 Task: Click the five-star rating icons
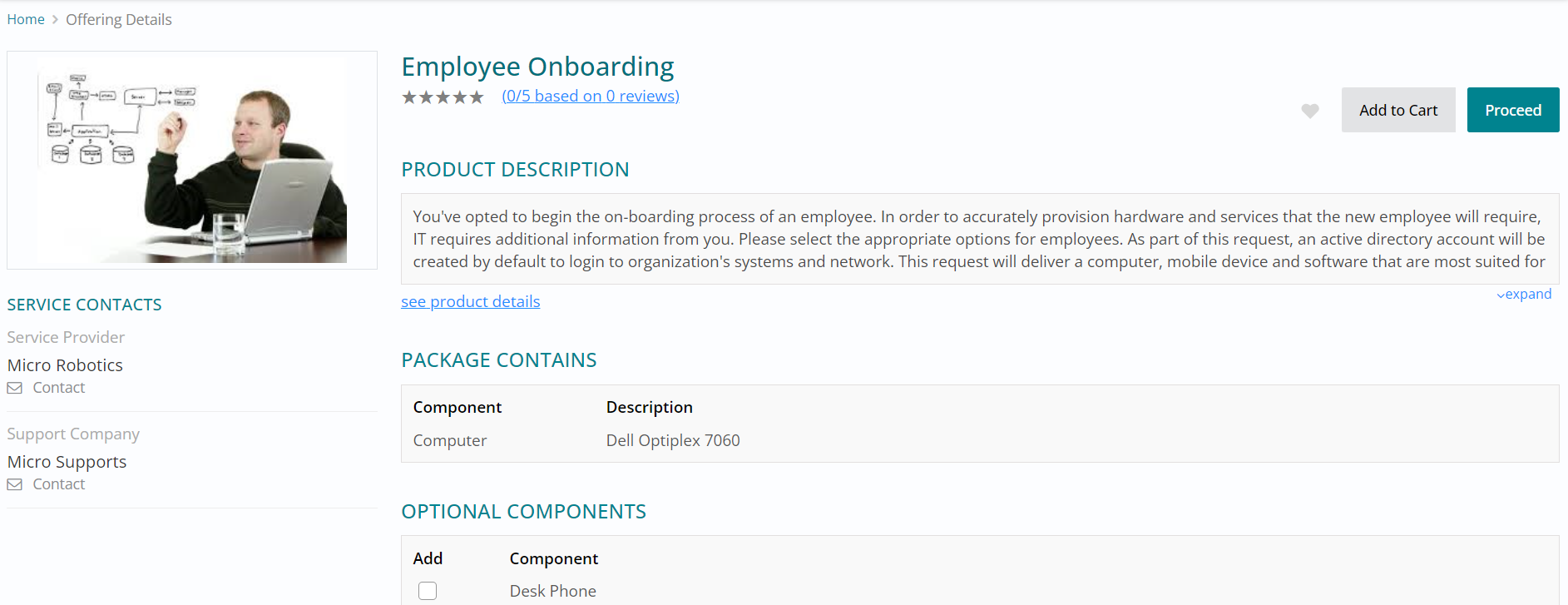[443, 97]
